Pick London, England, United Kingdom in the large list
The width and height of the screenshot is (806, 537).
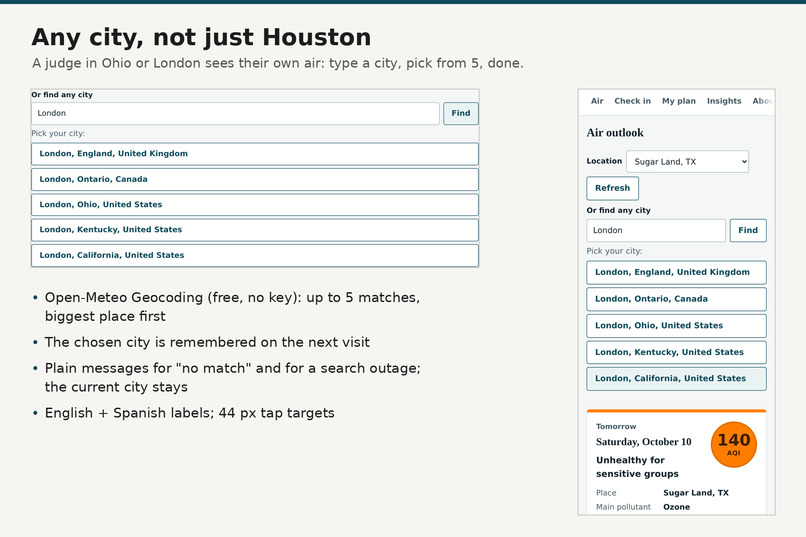pyautogui.click(x=255, y=154)
